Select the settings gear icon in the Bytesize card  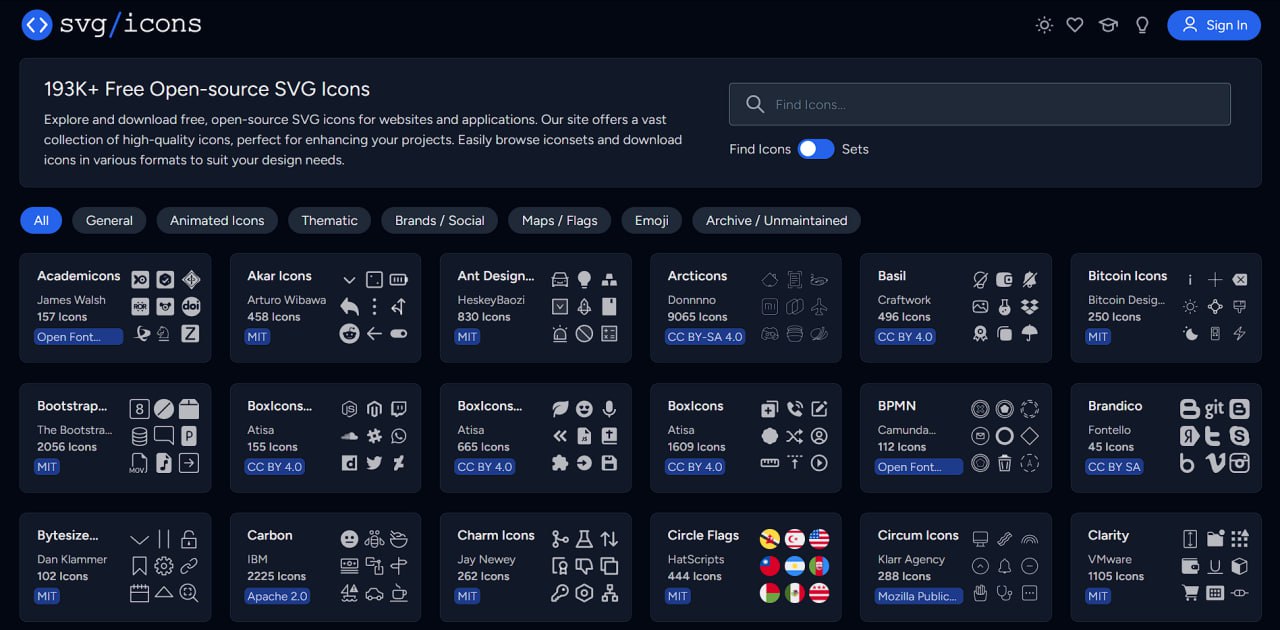click(x=164, y=566)
